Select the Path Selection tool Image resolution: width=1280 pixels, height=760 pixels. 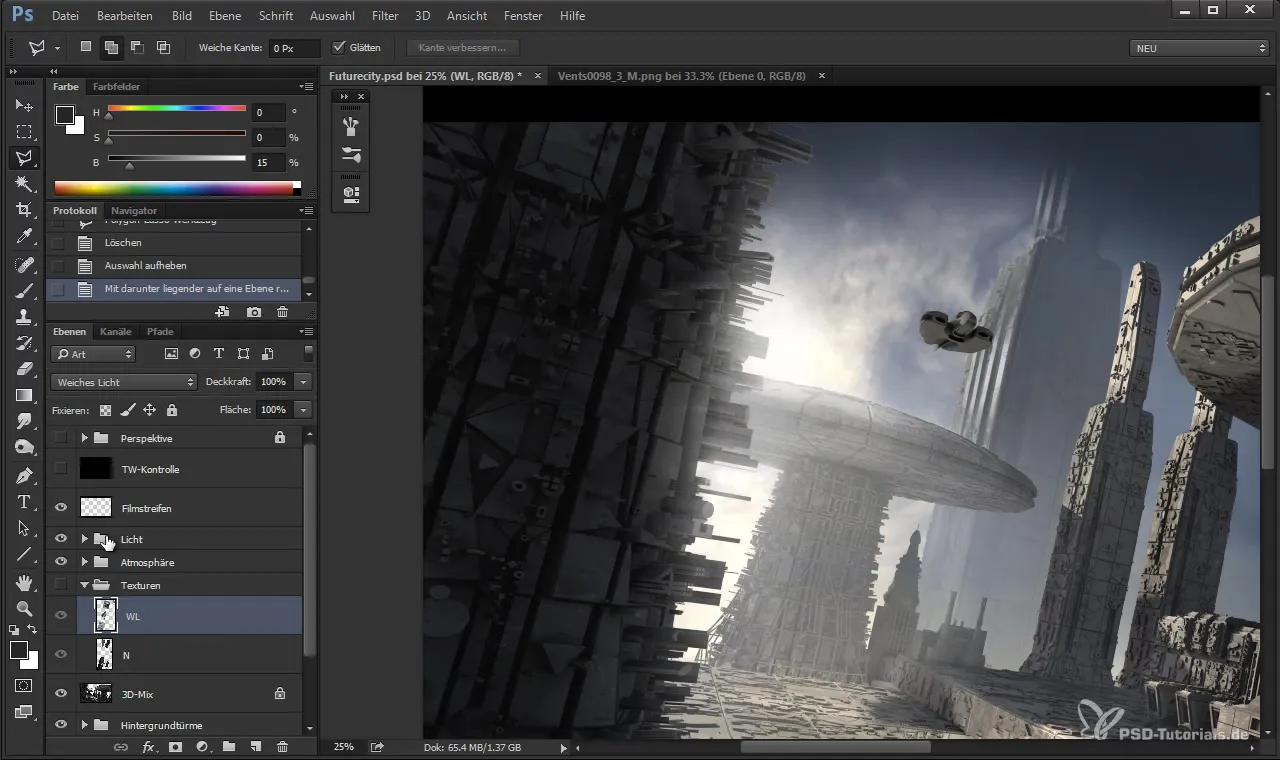(24, 527)
